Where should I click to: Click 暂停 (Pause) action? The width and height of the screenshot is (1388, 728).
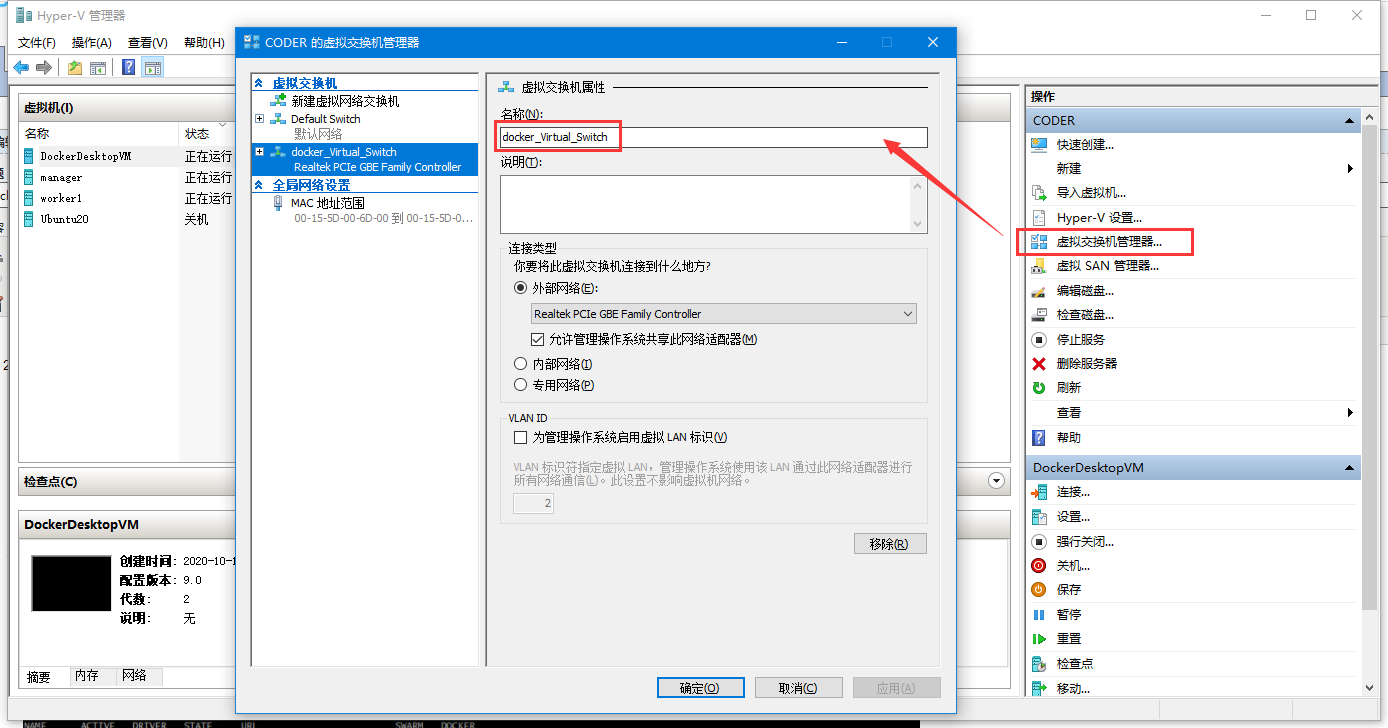pyautogui.click(x=1069, y=615)
